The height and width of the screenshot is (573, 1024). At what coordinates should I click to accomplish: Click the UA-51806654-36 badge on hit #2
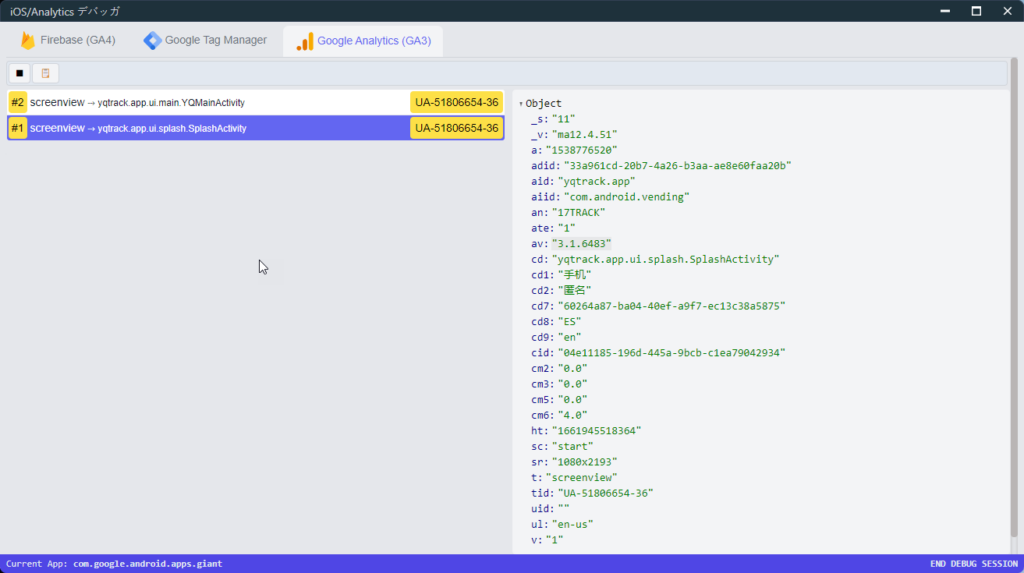[456, 103]
